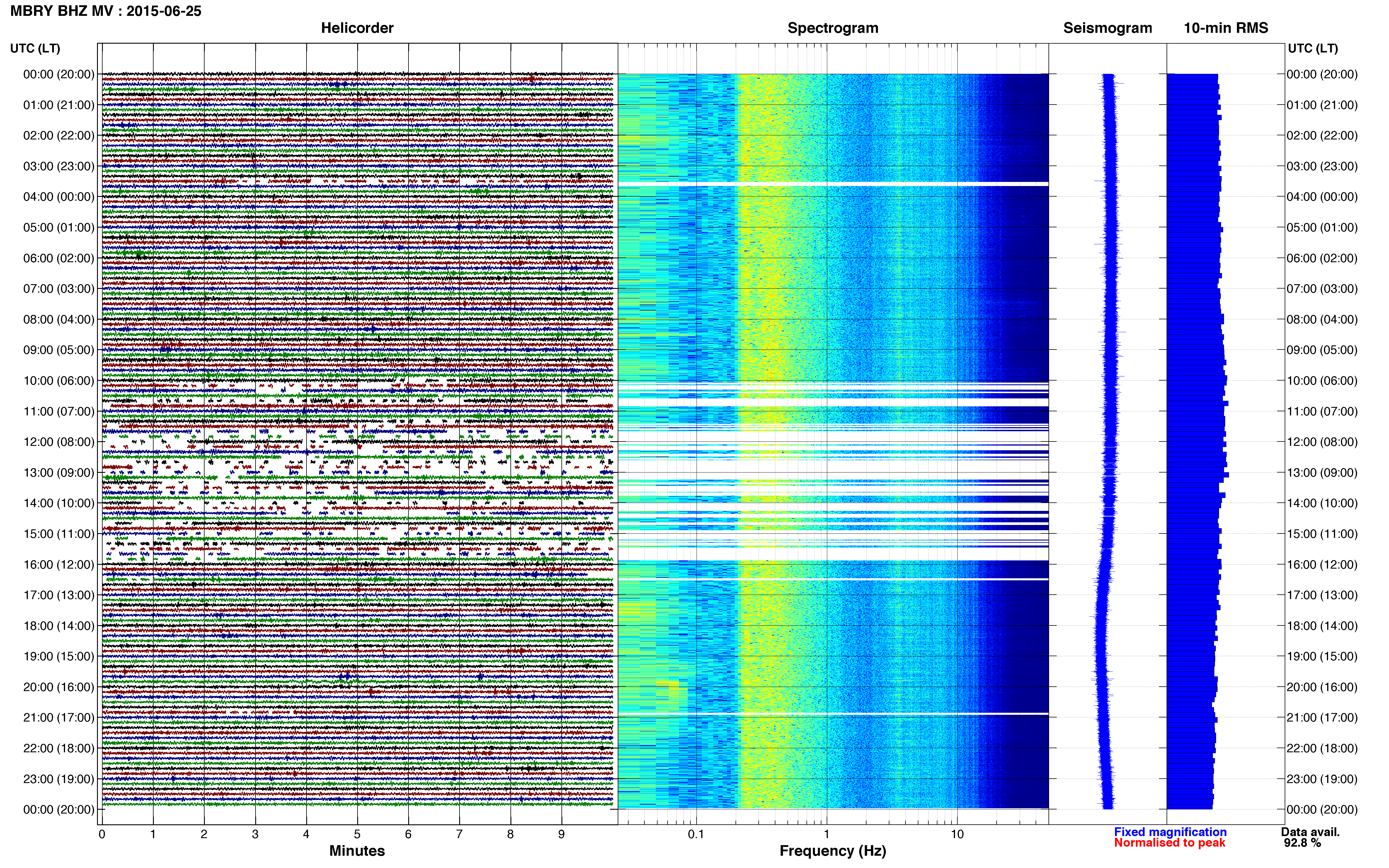The width and height of the screenshot is (1389, 868).
Task: Click 10:00 (06:00) on the helicorder time axis
Action: coord(59,381)
